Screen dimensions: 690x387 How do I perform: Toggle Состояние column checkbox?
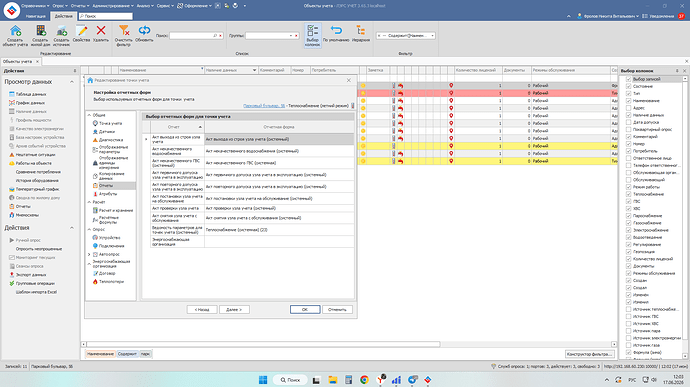pyautogui.click(x=628, y=86)
